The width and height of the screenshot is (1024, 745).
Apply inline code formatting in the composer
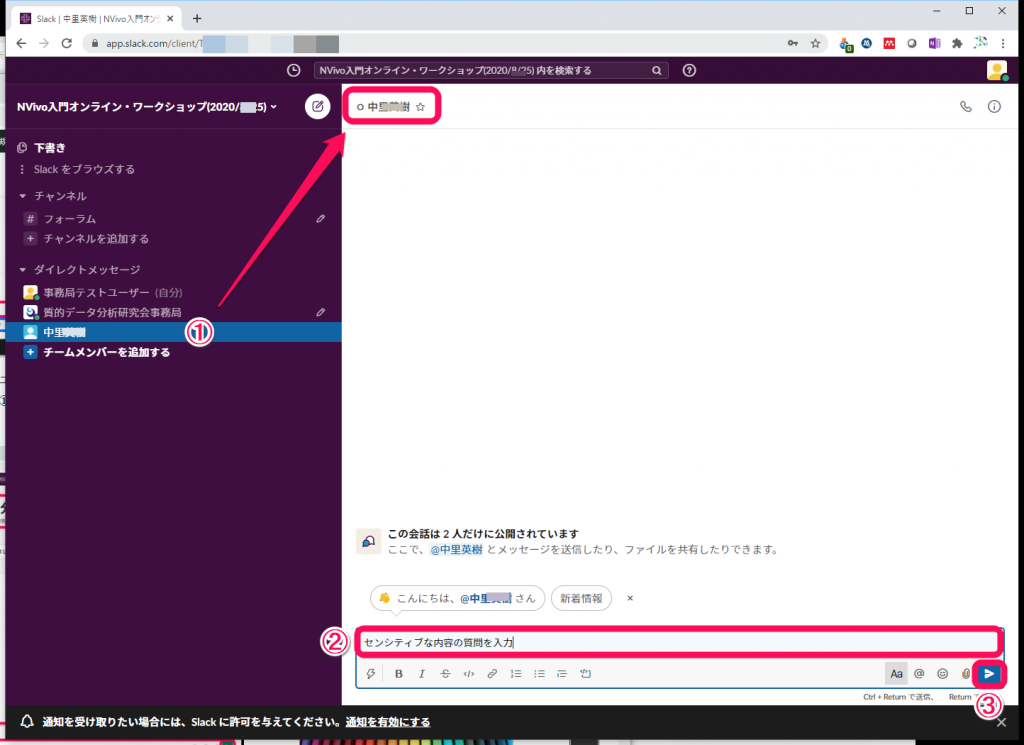pos(469,674)
